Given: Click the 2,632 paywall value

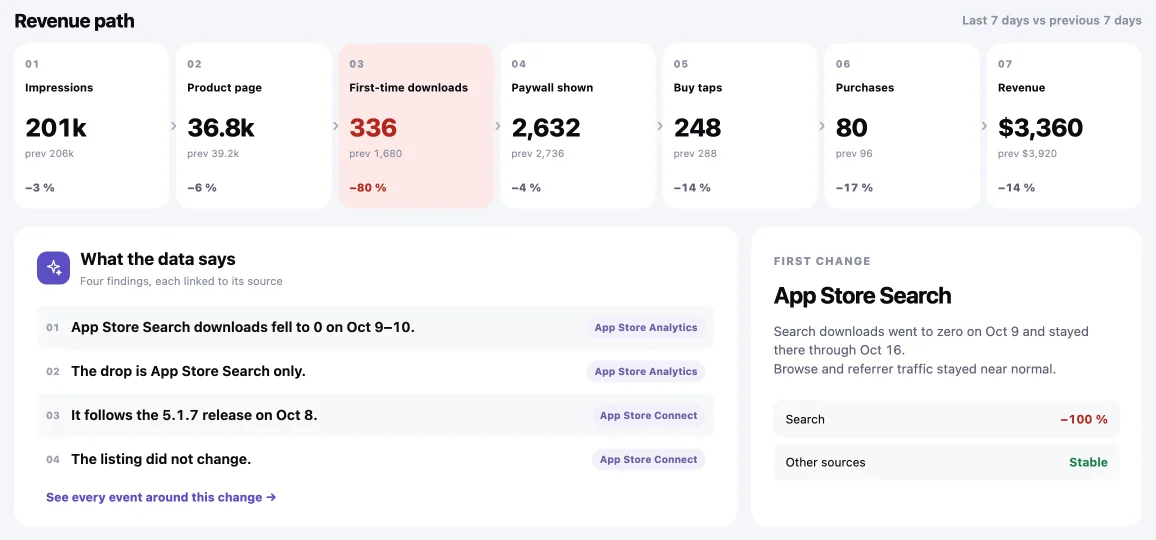Looking at the screenshot, I should pos(546,128).
